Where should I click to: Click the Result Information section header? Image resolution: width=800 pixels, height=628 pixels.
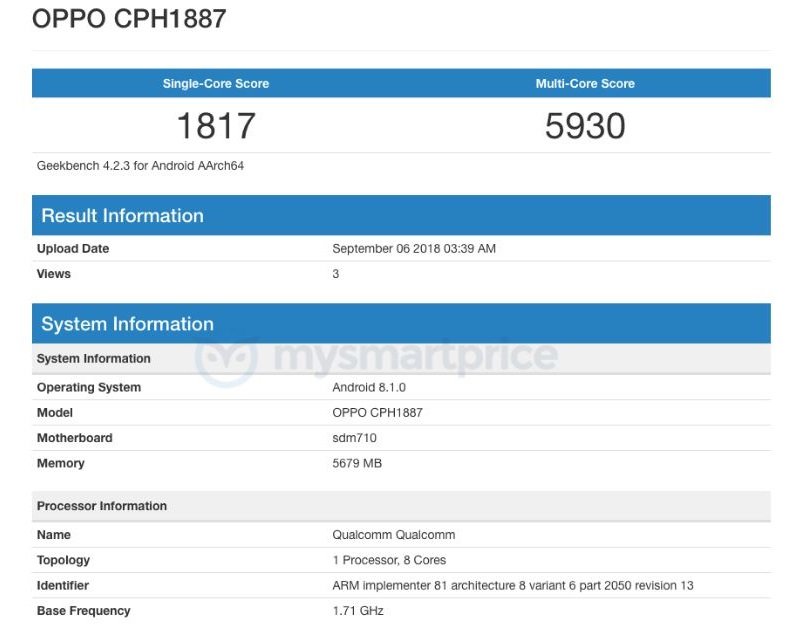tap(120, 215)
